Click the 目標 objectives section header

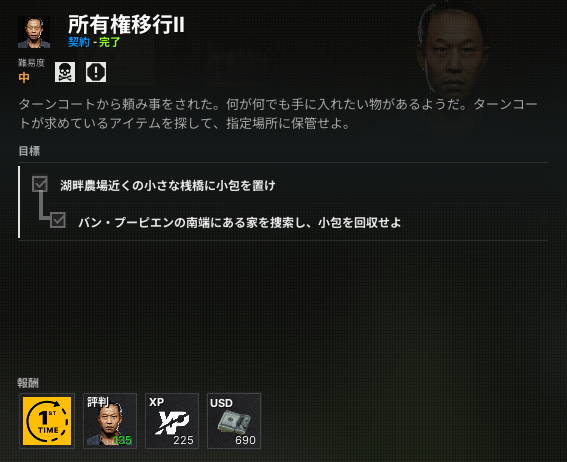point(29,151)
